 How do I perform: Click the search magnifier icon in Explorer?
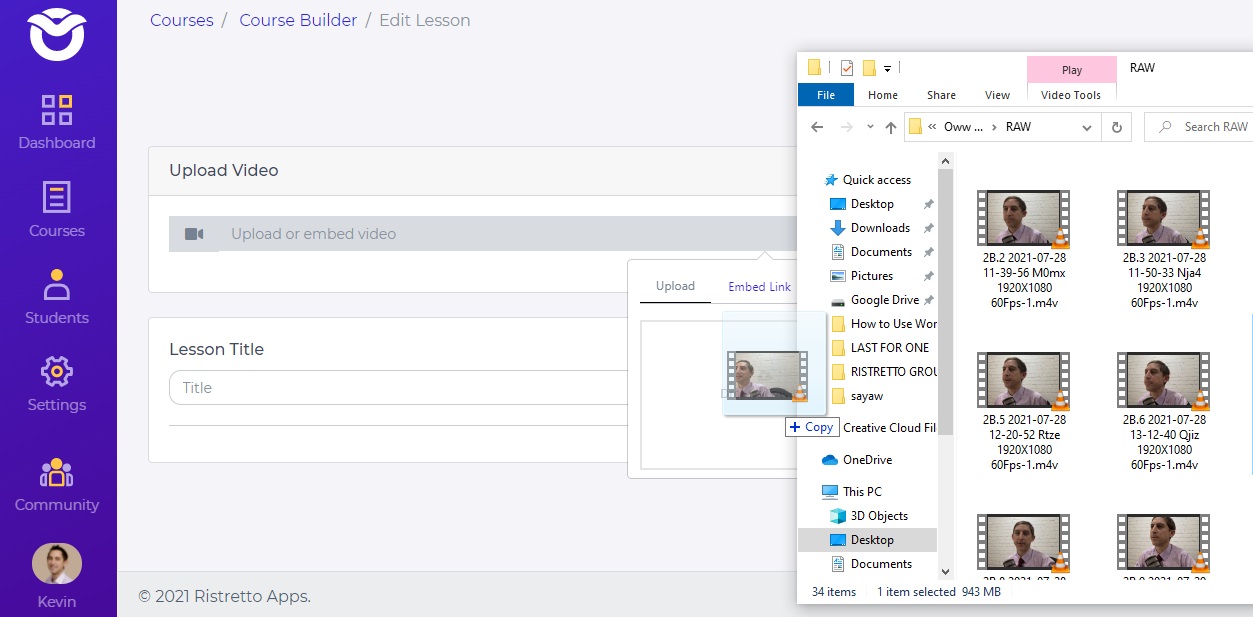coord(1166,127)
